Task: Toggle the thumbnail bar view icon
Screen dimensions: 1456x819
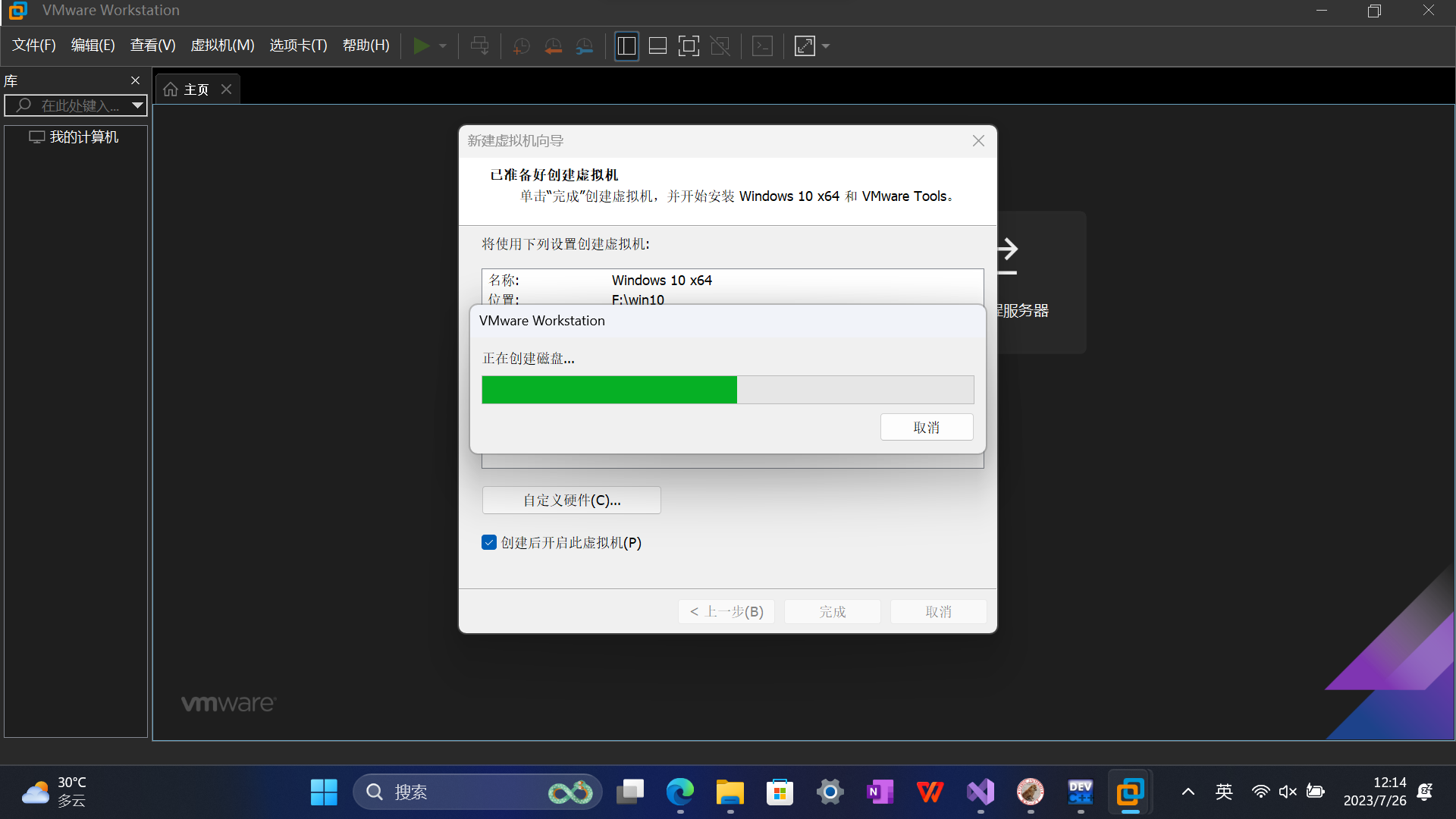Action: [x=657, y=46]
